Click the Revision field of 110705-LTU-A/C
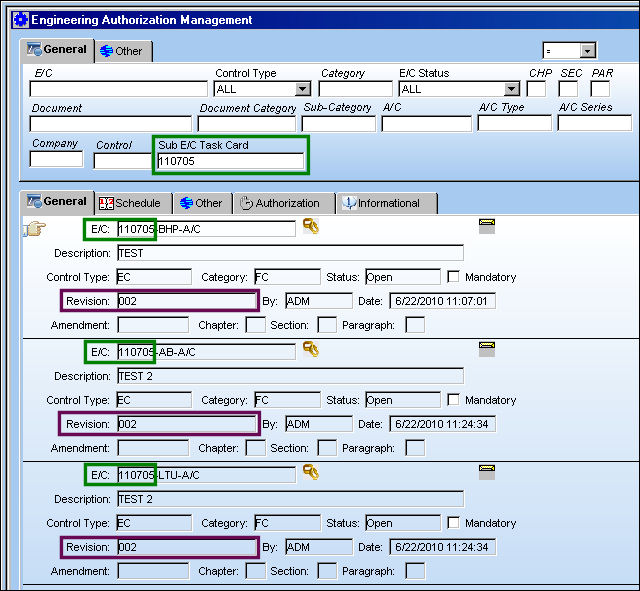Viewport: 640px width, 591px height. pos(187,547)
